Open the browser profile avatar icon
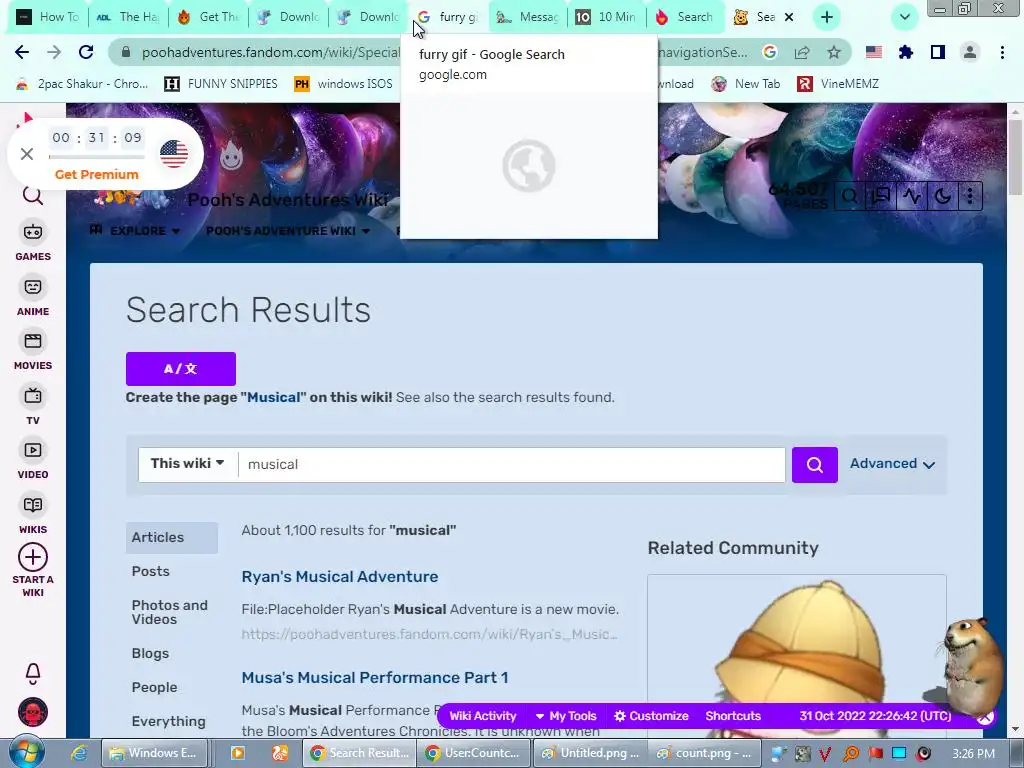 tap(970, 52)
